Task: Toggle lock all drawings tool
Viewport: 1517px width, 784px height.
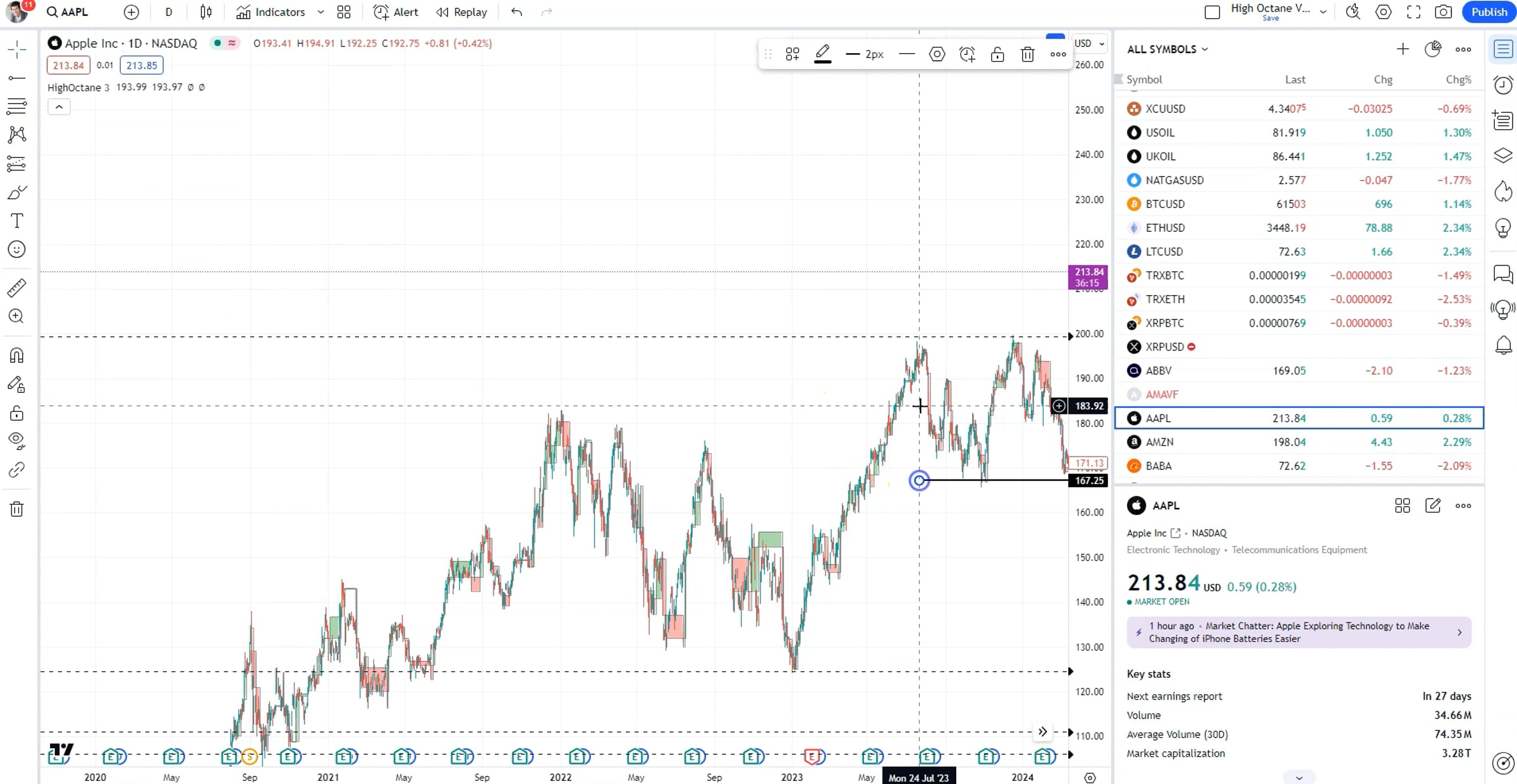Action: tap(16, 414)
